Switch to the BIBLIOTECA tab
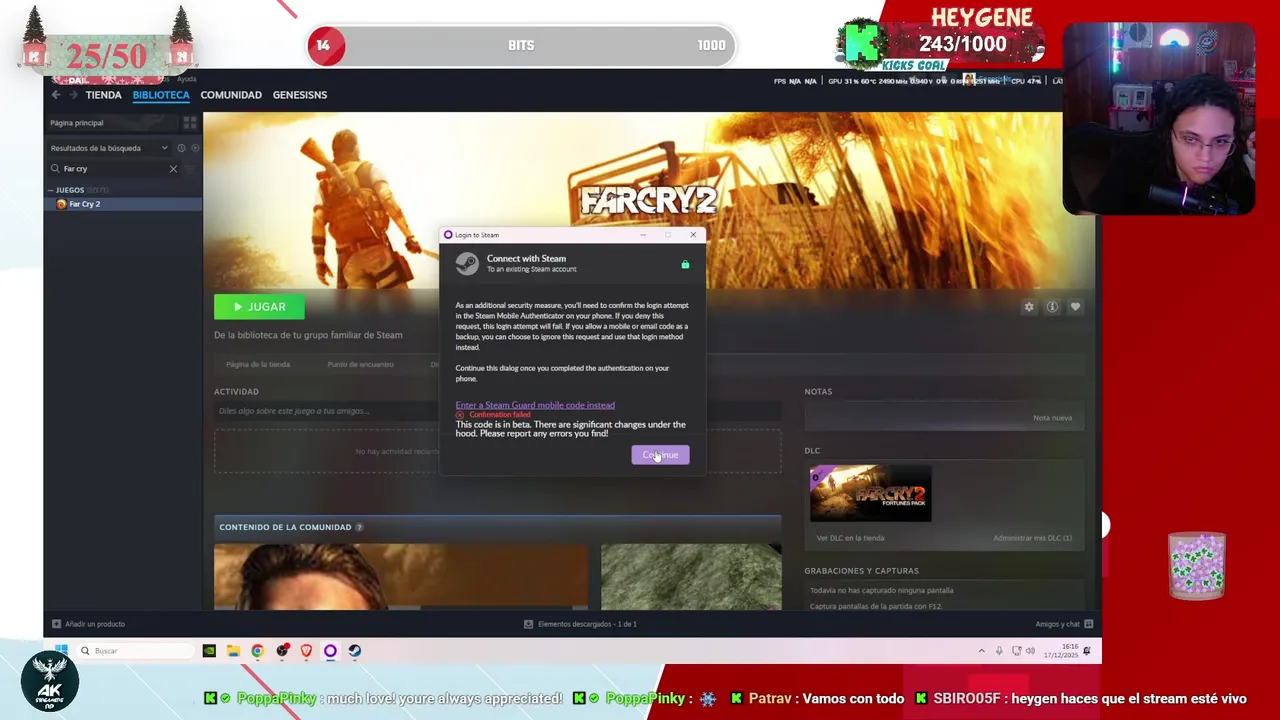The image size is (1280, 720). click(161, 95)
